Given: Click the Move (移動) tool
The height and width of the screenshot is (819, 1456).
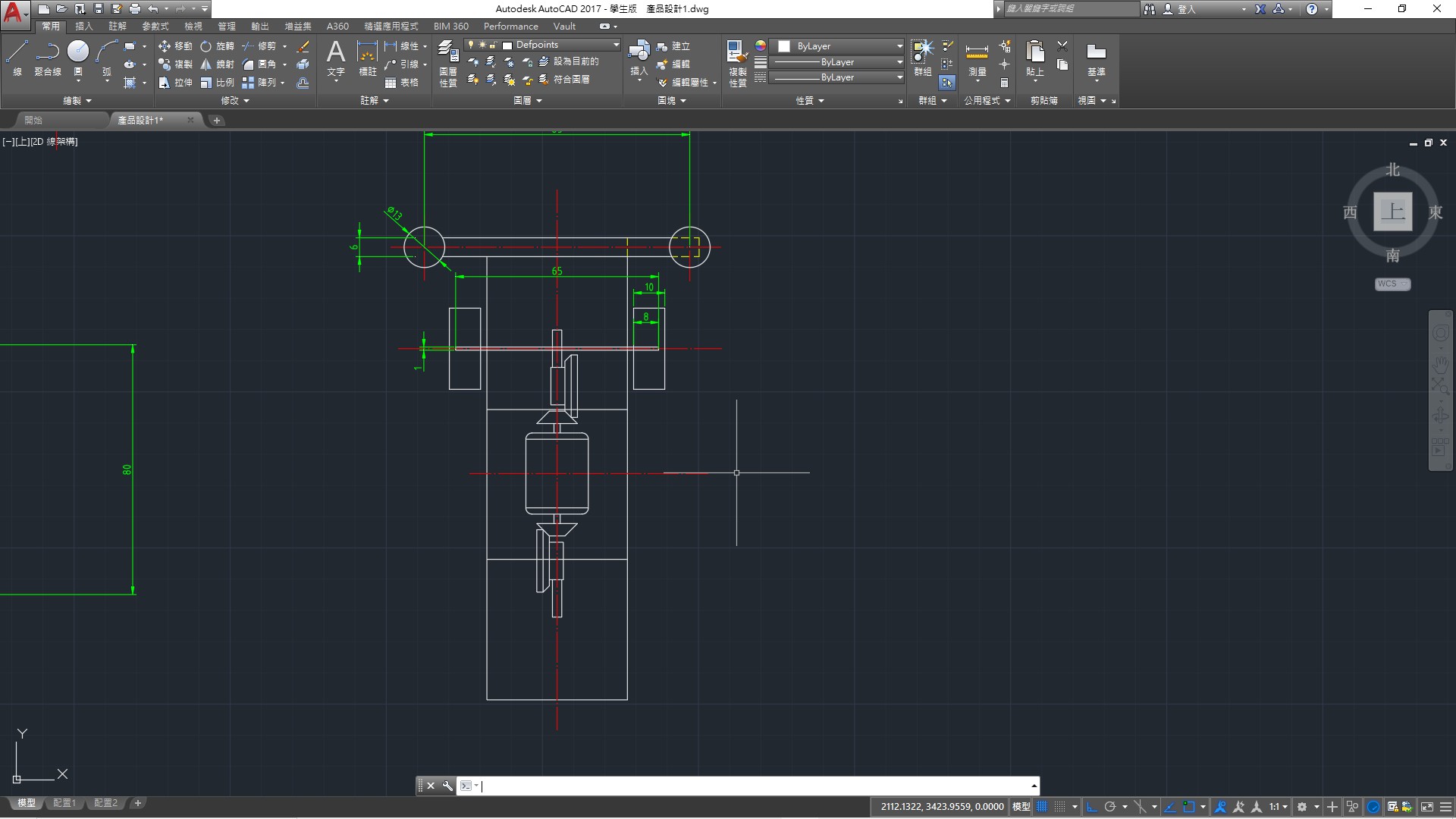Looking at the screenshot, I should coord(175,46).
